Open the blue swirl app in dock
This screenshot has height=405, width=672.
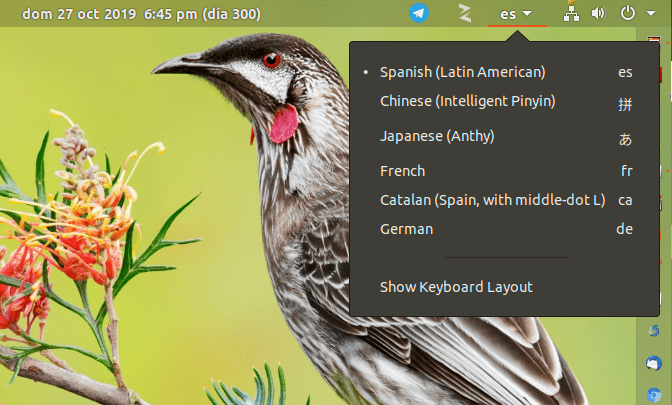coord(654,331)
